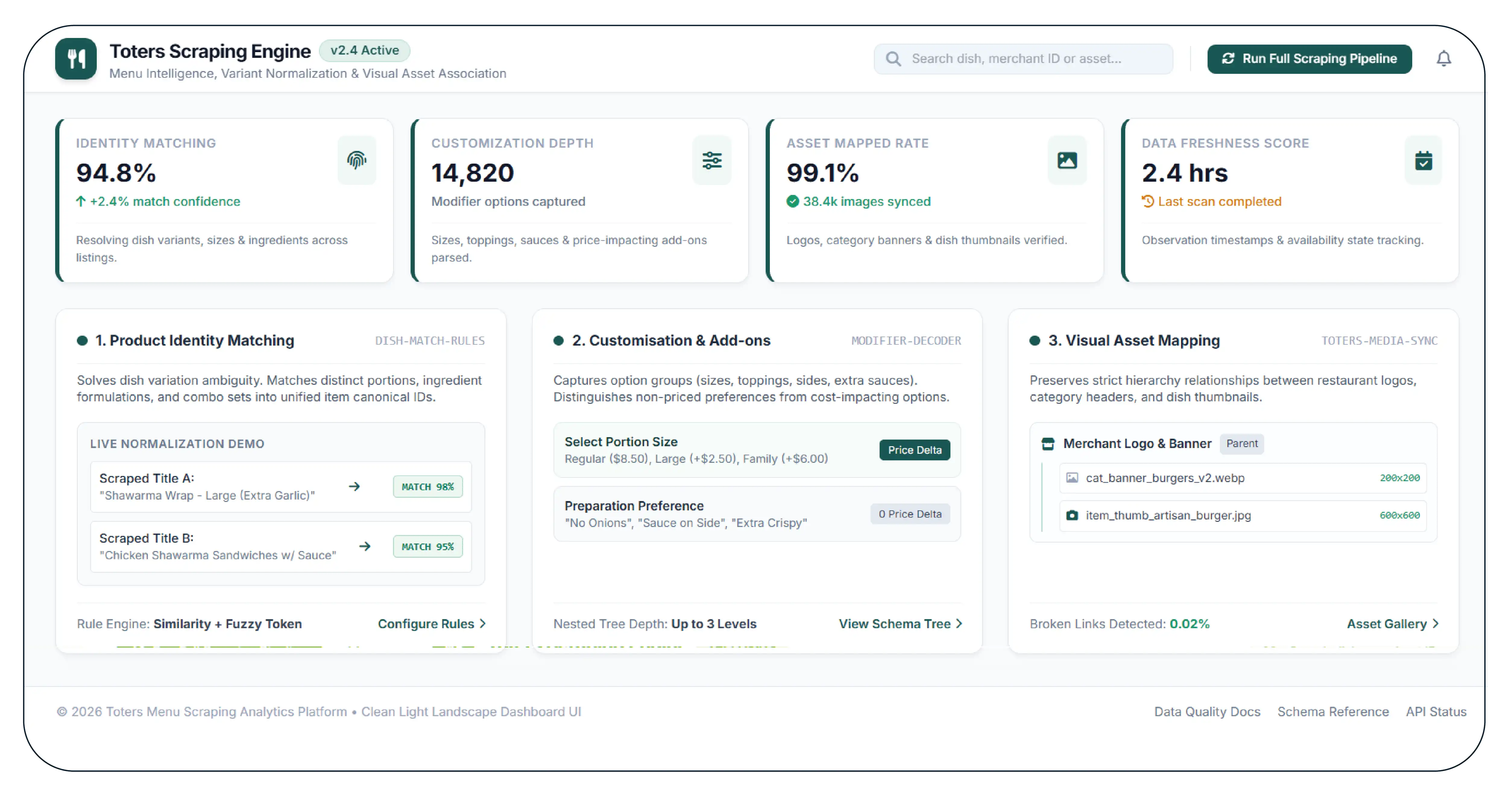Click the refresh icon in the Run Pipeline button
The width and height of the screenshot is (1512, 796).
(x=1228, y=59)
